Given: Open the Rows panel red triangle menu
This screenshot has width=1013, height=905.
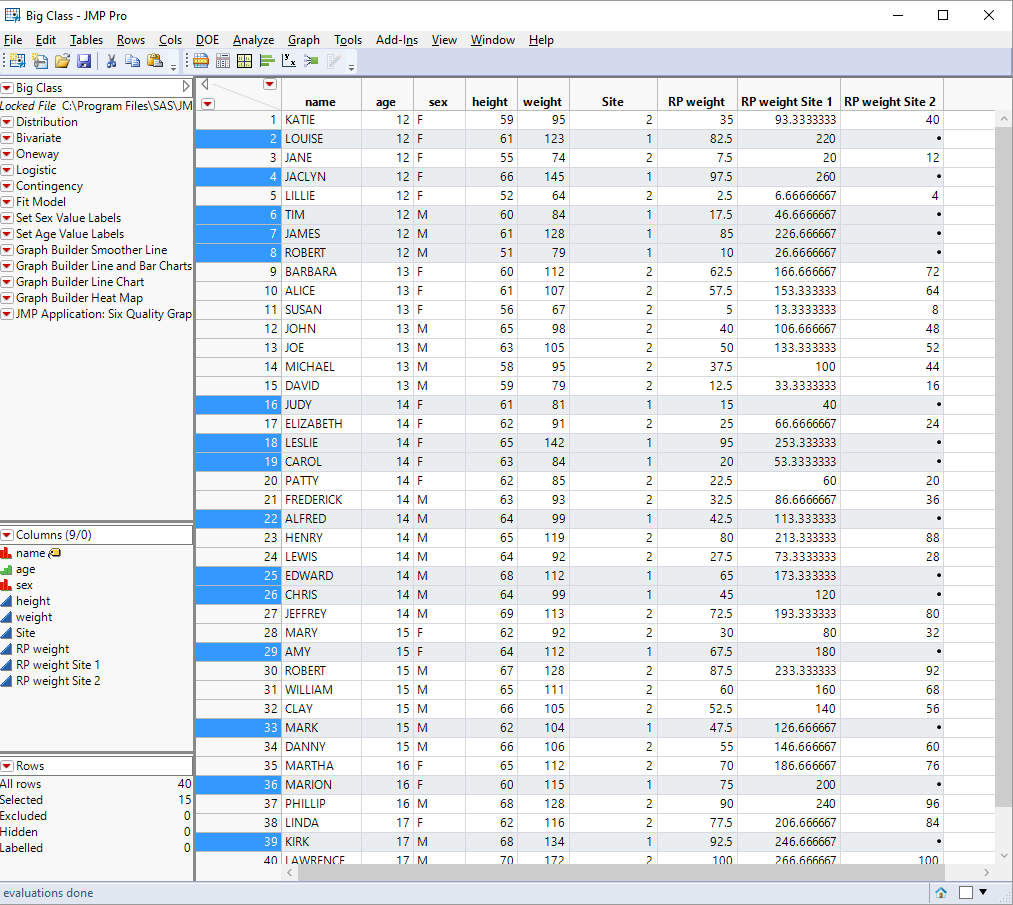Looking at the screenshot, I should click(9, 765).
